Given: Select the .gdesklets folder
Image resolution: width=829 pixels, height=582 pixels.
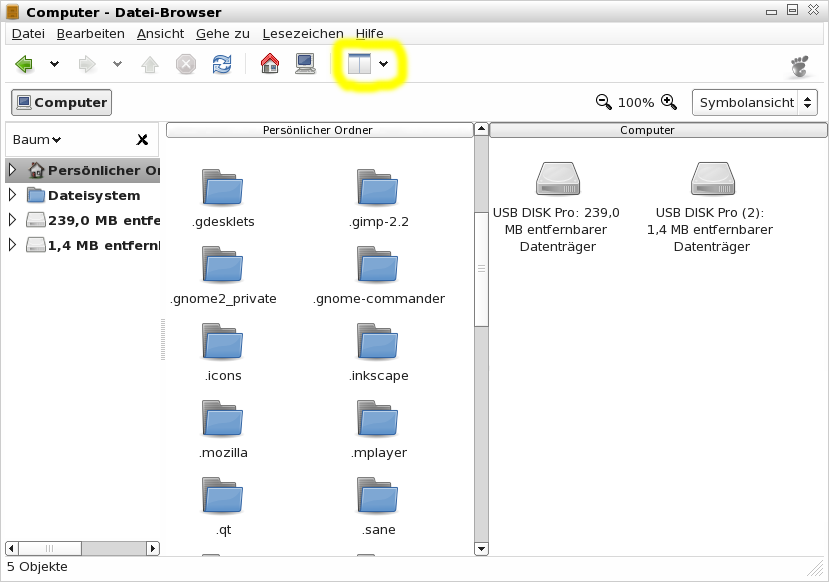Looking at the screenshot, I should tap(223, 199).
